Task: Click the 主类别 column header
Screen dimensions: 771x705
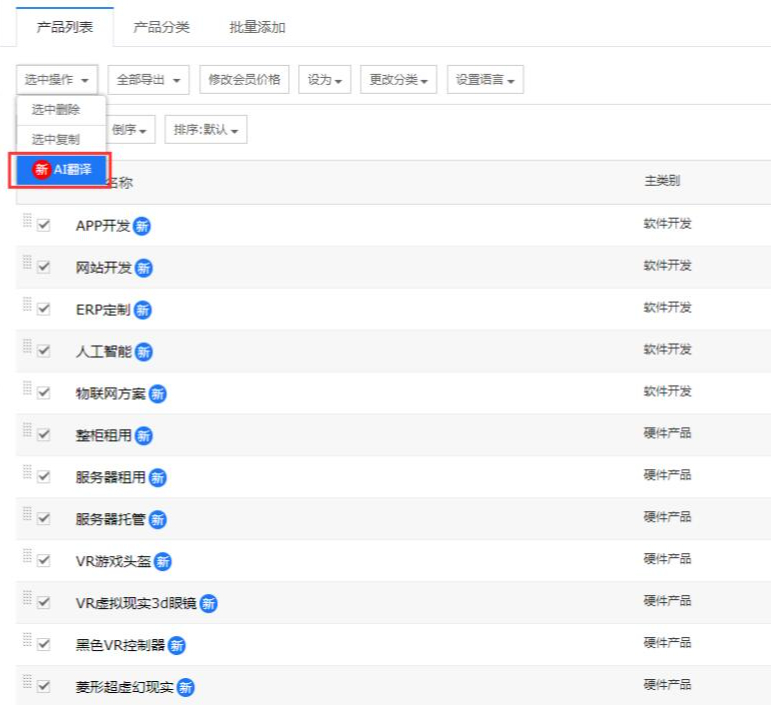Action: click(x=662, y=181)
